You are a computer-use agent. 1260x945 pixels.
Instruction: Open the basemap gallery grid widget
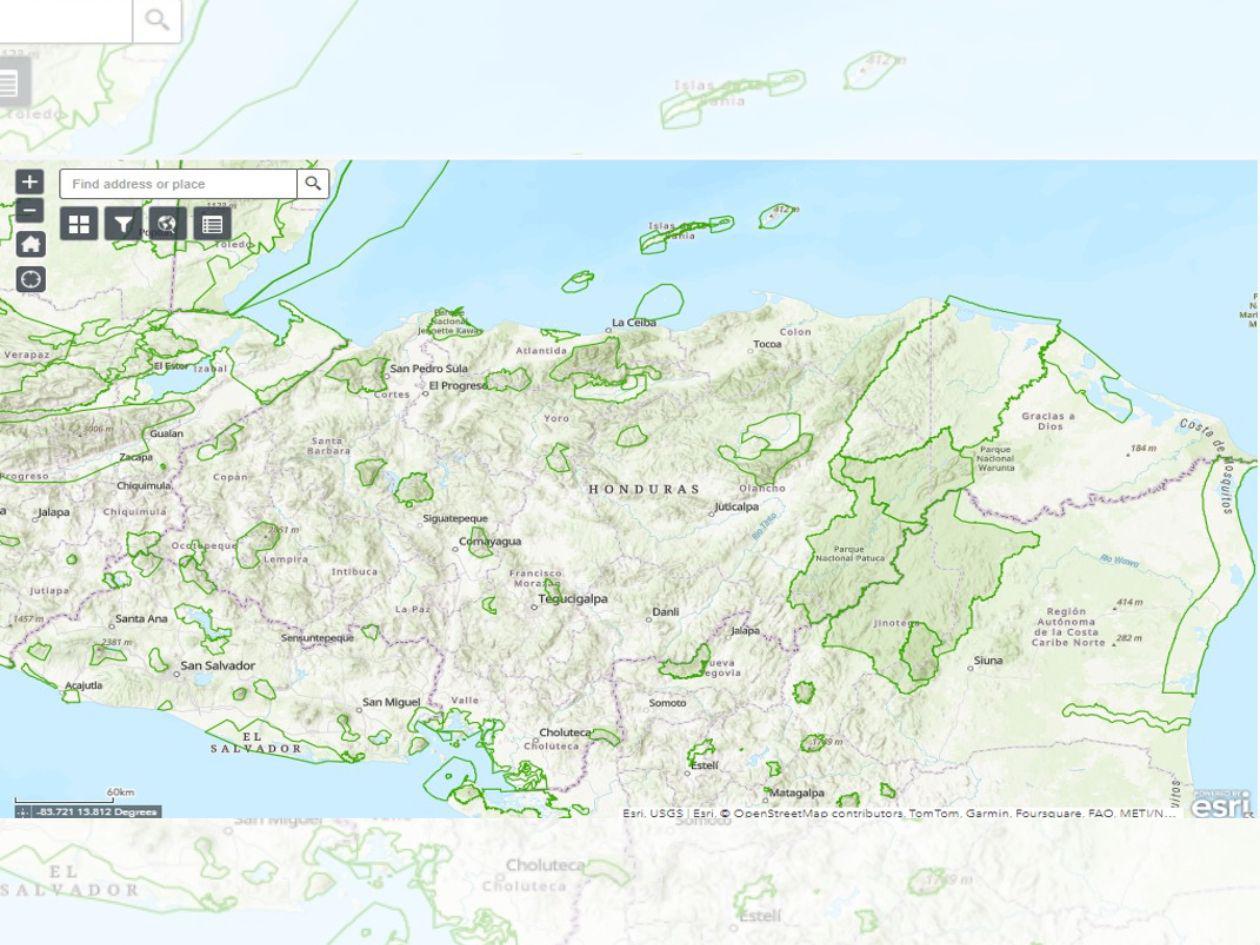79,223
